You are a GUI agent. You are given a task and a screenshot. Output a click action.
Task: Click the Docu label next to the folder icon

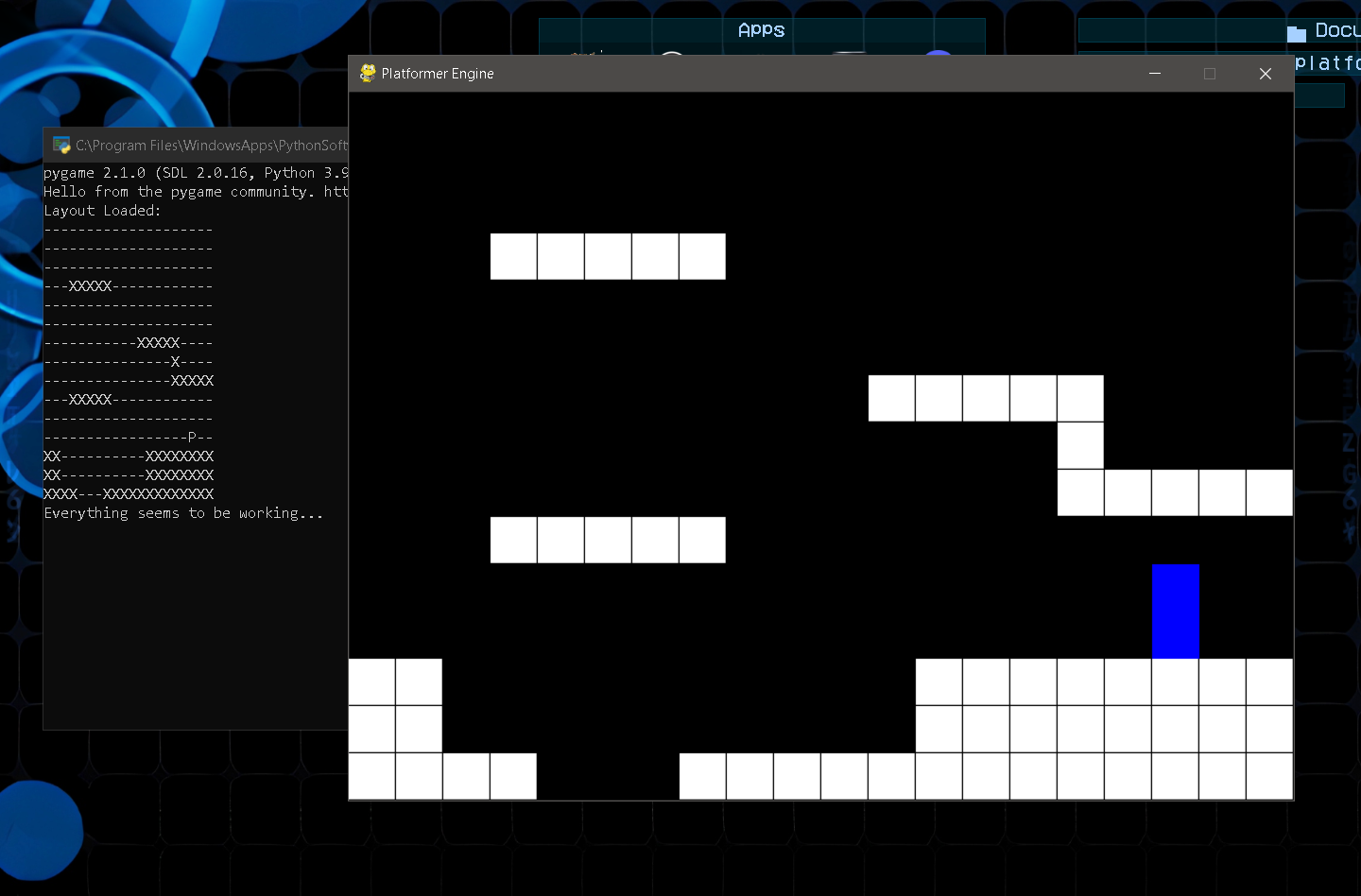[x=1335, y=30]
